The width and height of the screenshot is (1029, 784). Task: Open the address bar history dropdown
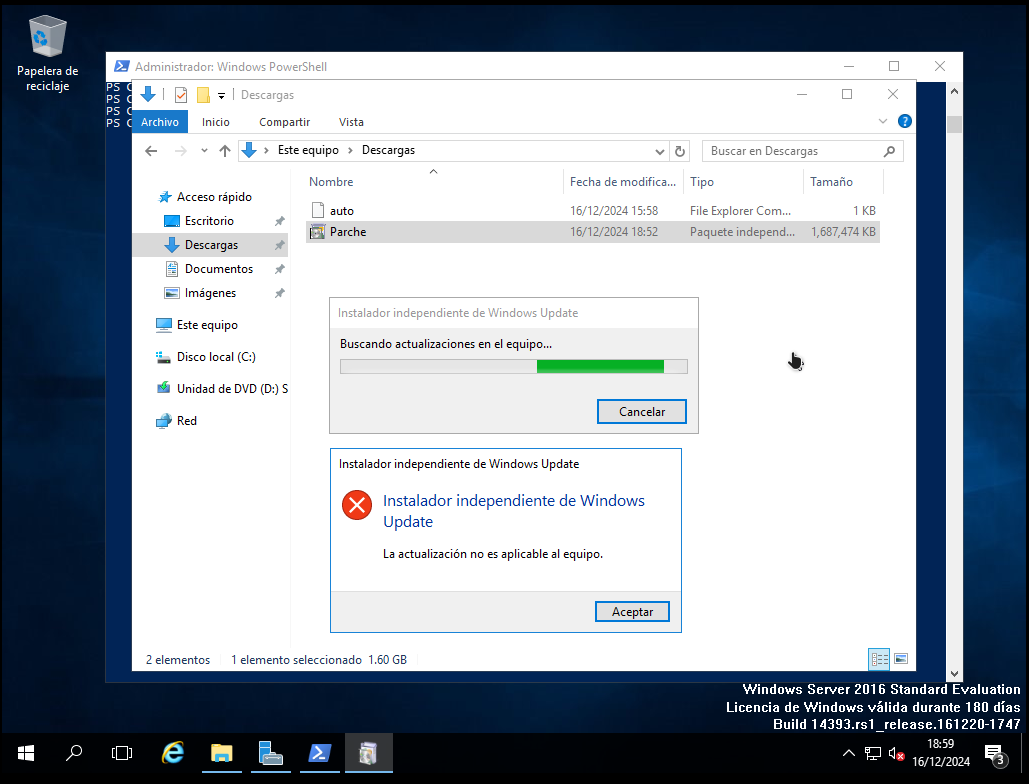(660, 152)
